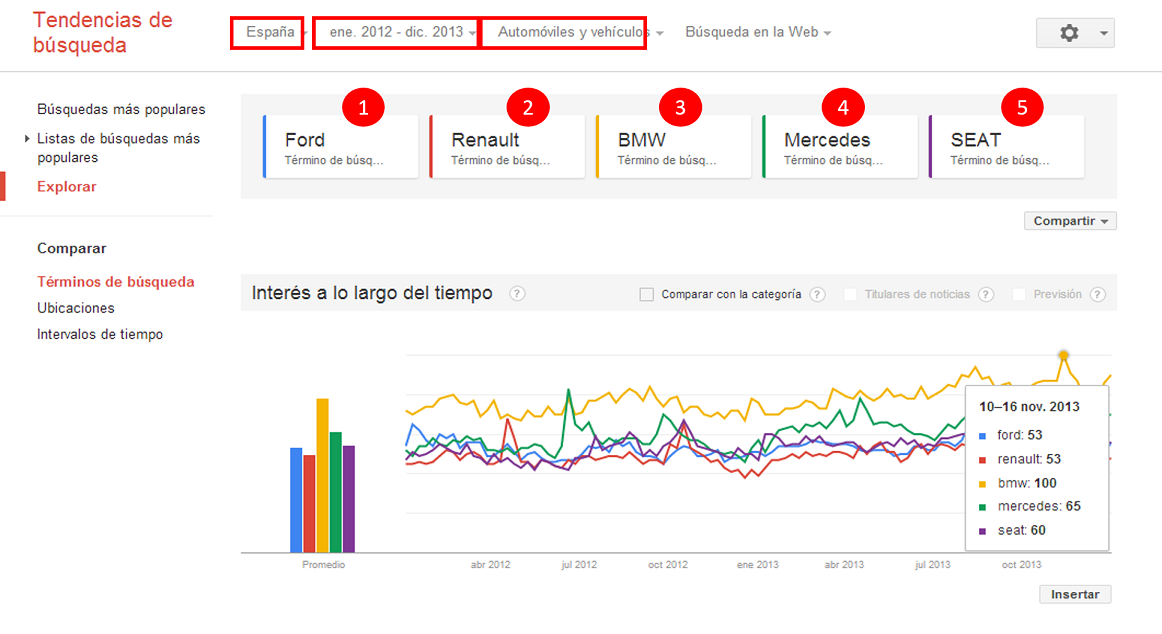The width and height of the screenshot is (1162, 634).
Task: Click help icon beside Interés a lo largo del tiempo
Action: coord(517,294)
